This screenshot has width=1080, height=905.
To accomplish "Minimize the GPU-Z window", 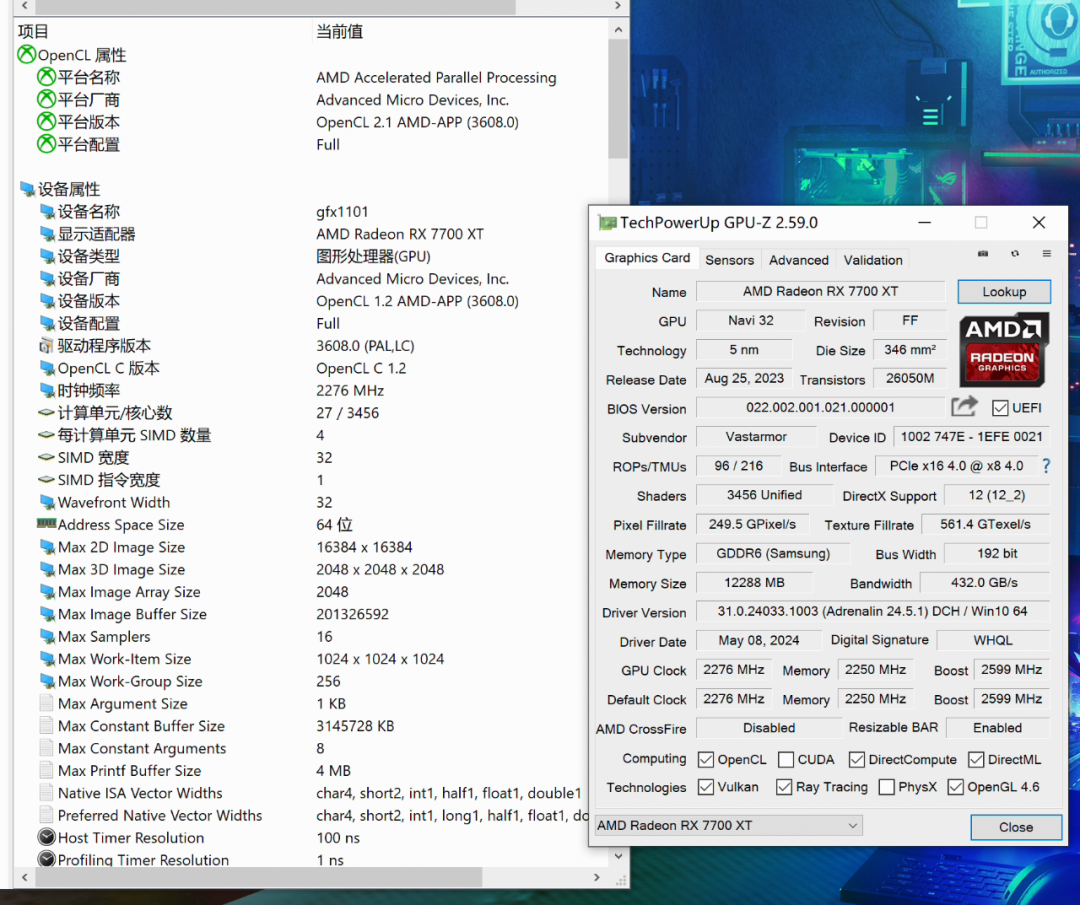I will pos(924,222).
